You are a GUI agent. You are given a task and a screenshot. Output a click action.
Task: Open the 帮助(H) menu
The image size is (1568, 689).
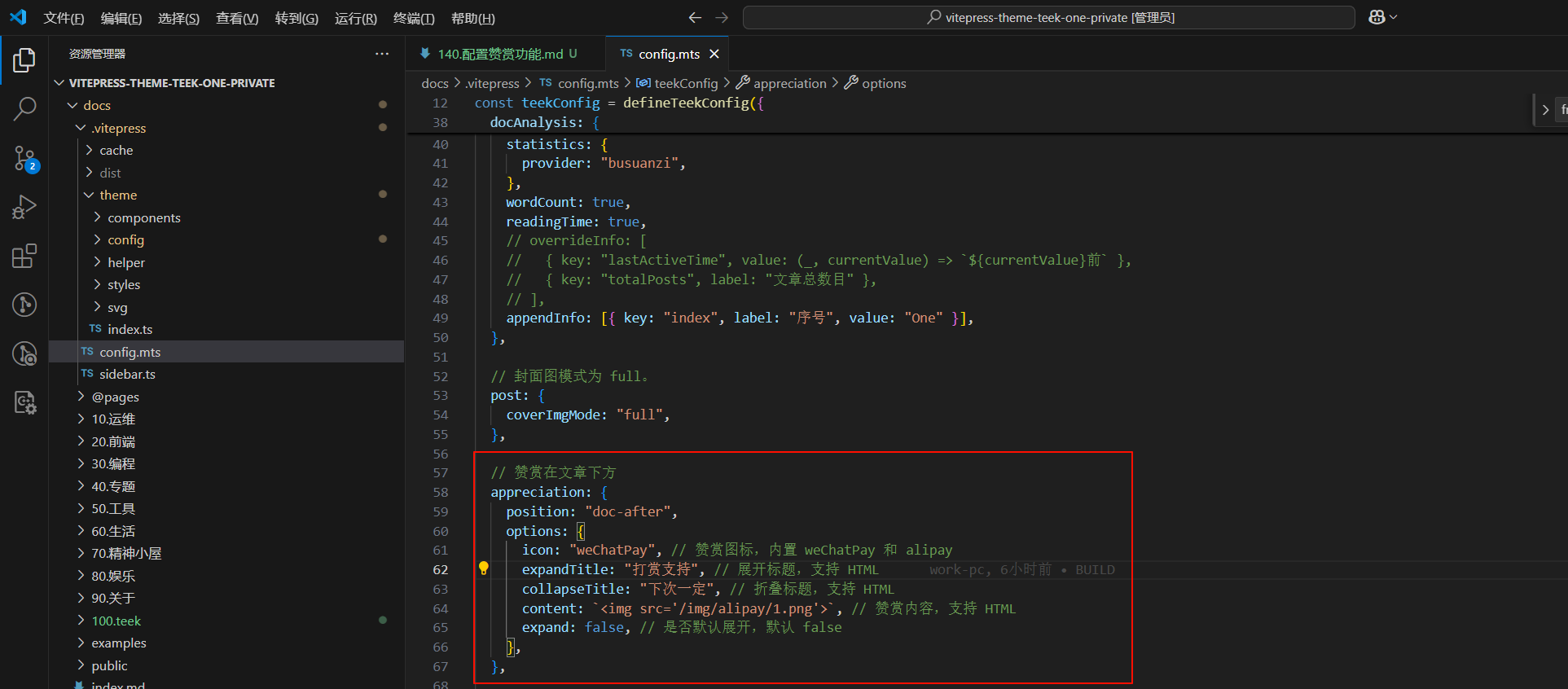(x=473, y=18)
